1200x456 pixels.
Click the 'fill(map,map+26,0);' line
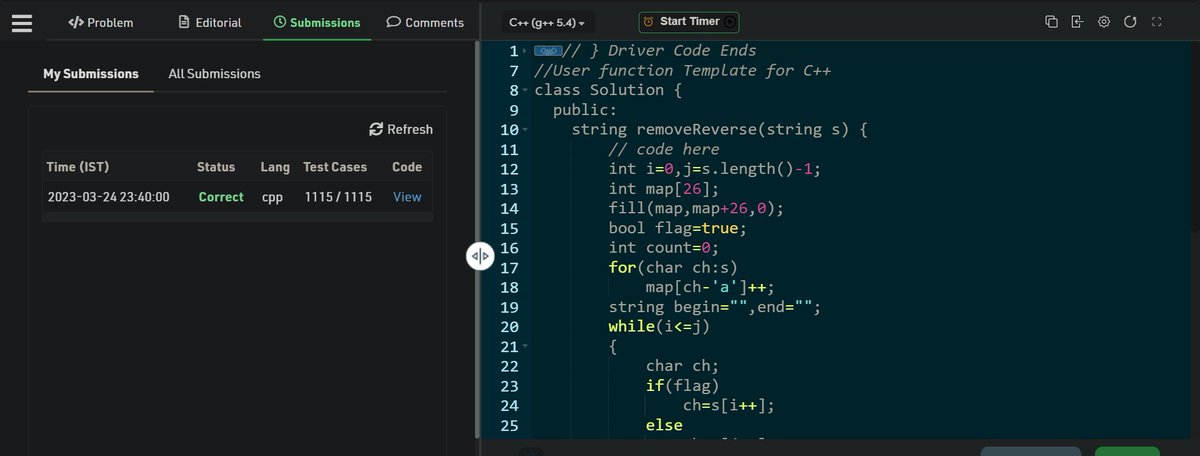[x=697, y=209]
